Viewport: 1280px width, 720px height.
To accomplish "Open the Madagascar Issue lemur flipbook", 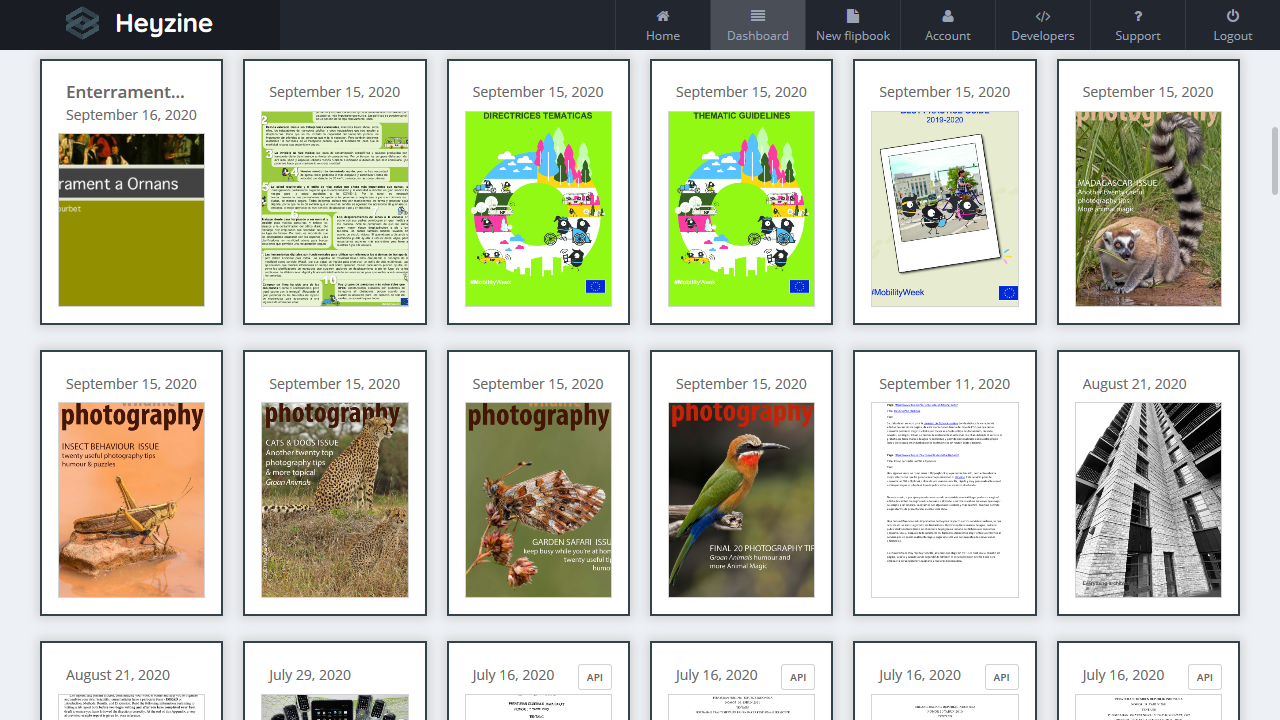I will (x=1148, y=208).
